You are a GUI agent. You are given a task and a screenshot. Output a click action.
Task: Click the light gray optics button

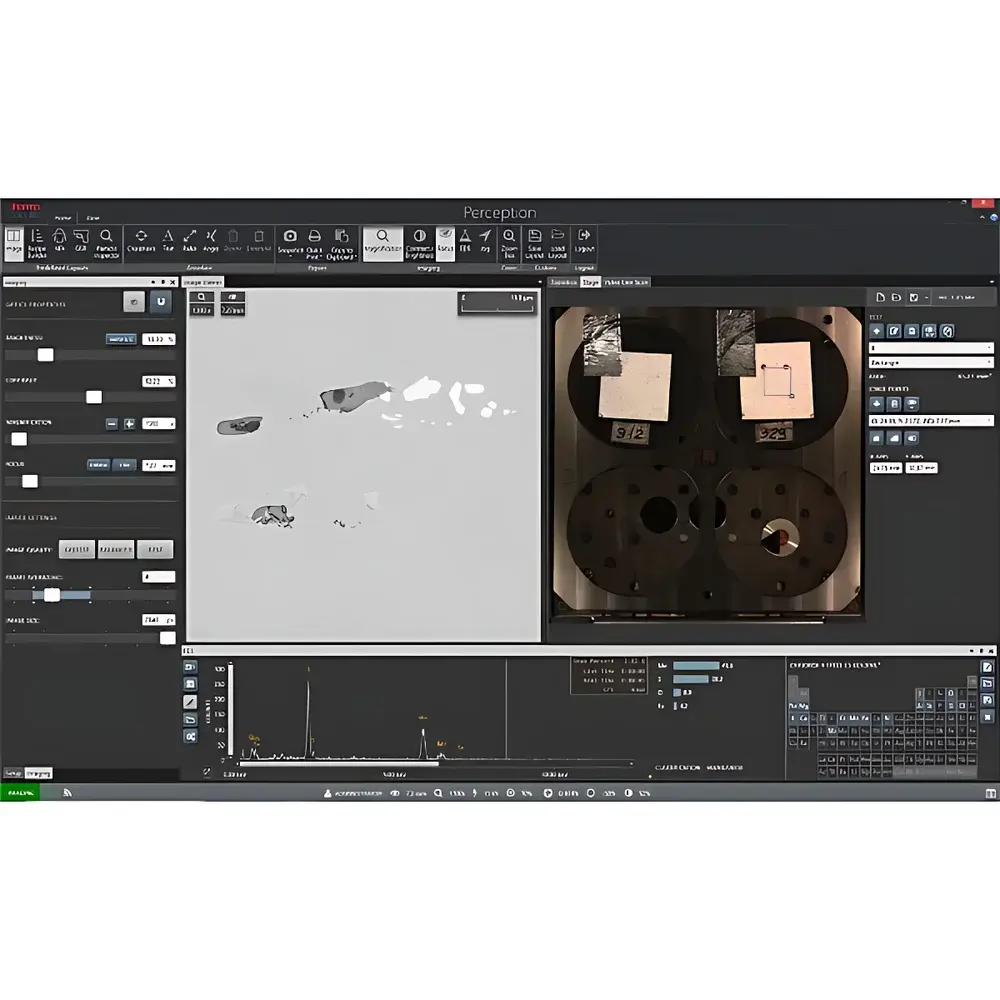click(x=134, y=302)
